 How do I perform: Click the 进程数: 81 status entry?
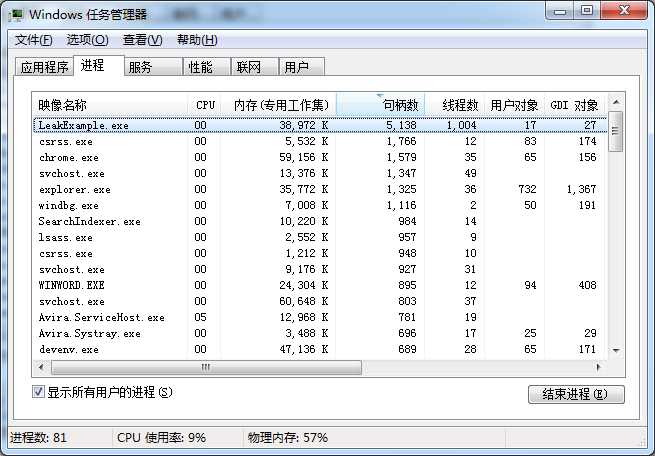point(38,438)
